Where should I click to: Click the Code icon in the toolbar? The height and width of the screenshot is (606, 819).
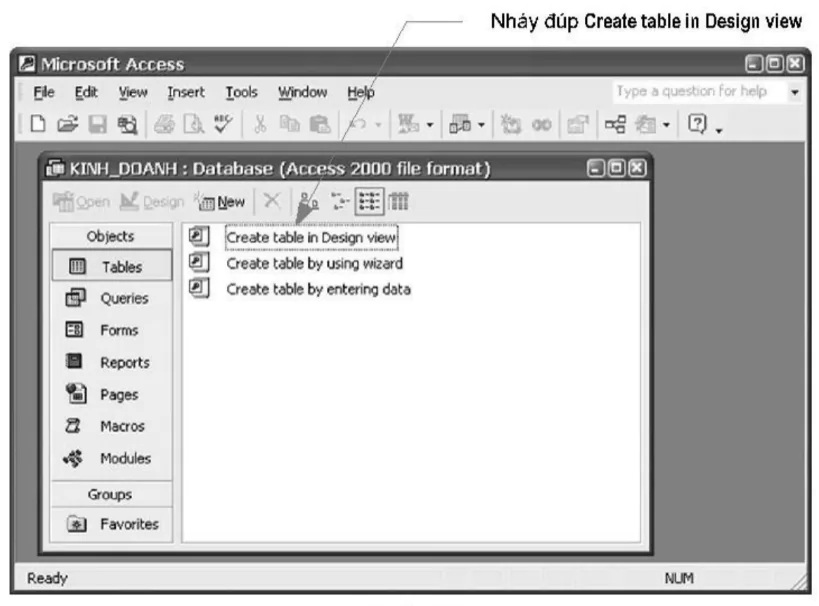coord(511,124)
